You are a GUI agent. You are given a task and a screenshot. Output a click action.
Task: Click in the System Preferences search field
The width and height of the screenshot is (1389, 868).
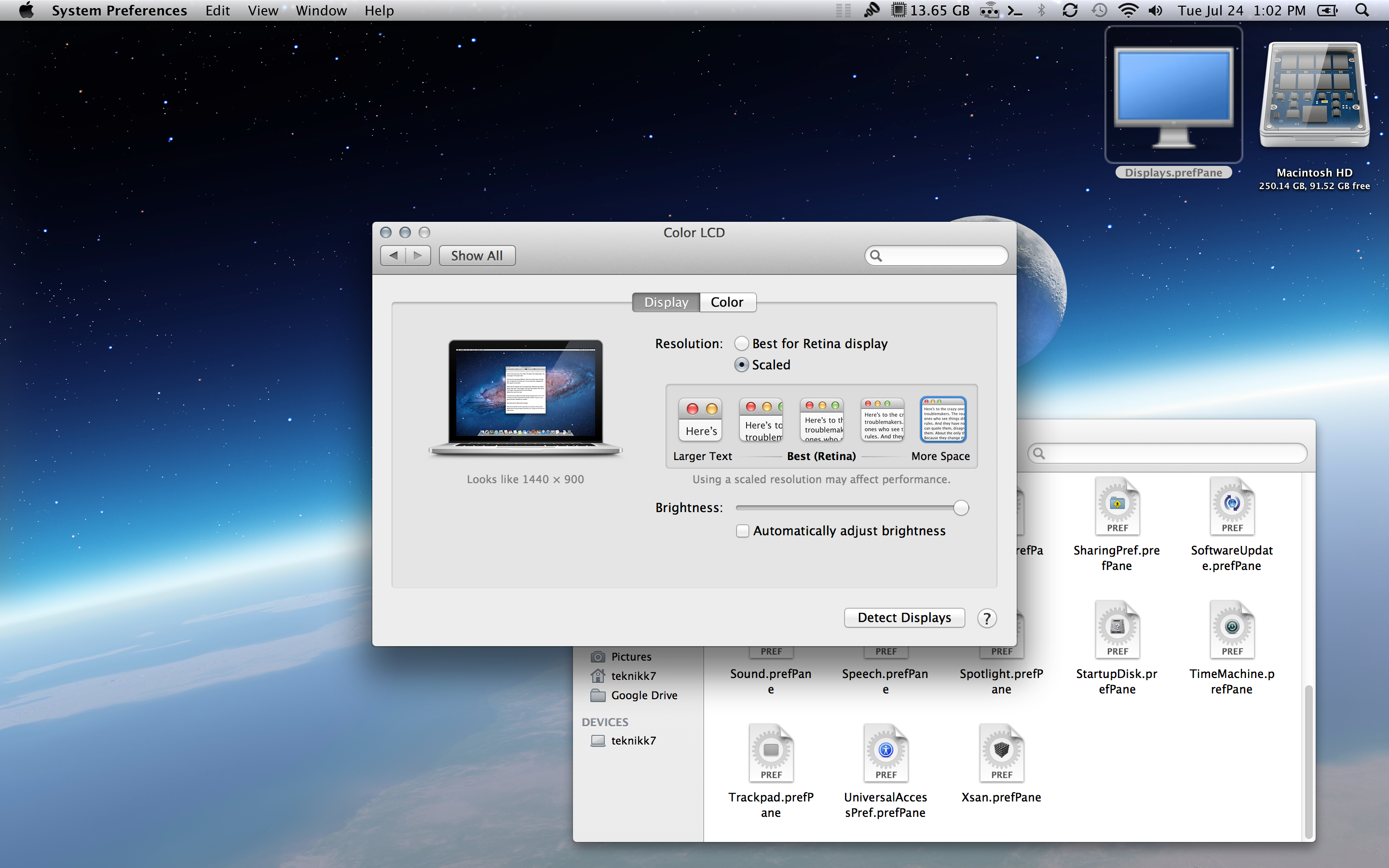(x=936, y=256)
